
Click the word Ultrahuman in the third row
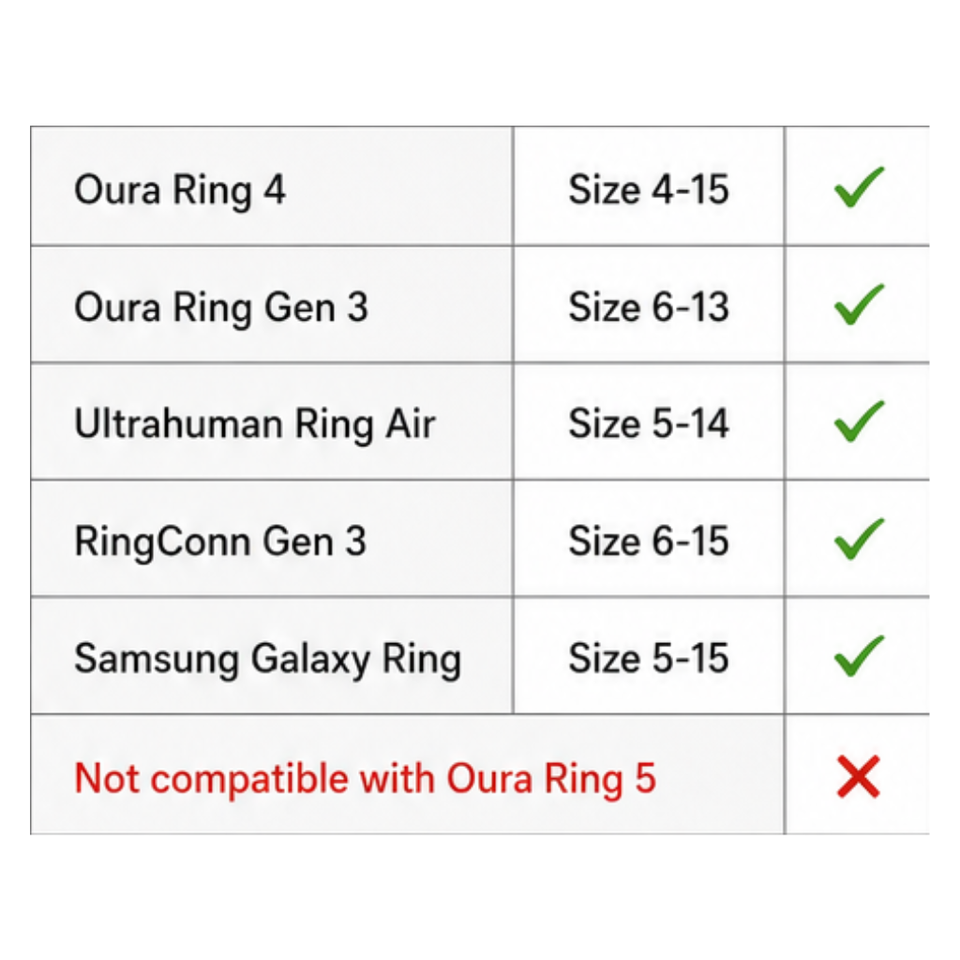(x=179, y=423)
